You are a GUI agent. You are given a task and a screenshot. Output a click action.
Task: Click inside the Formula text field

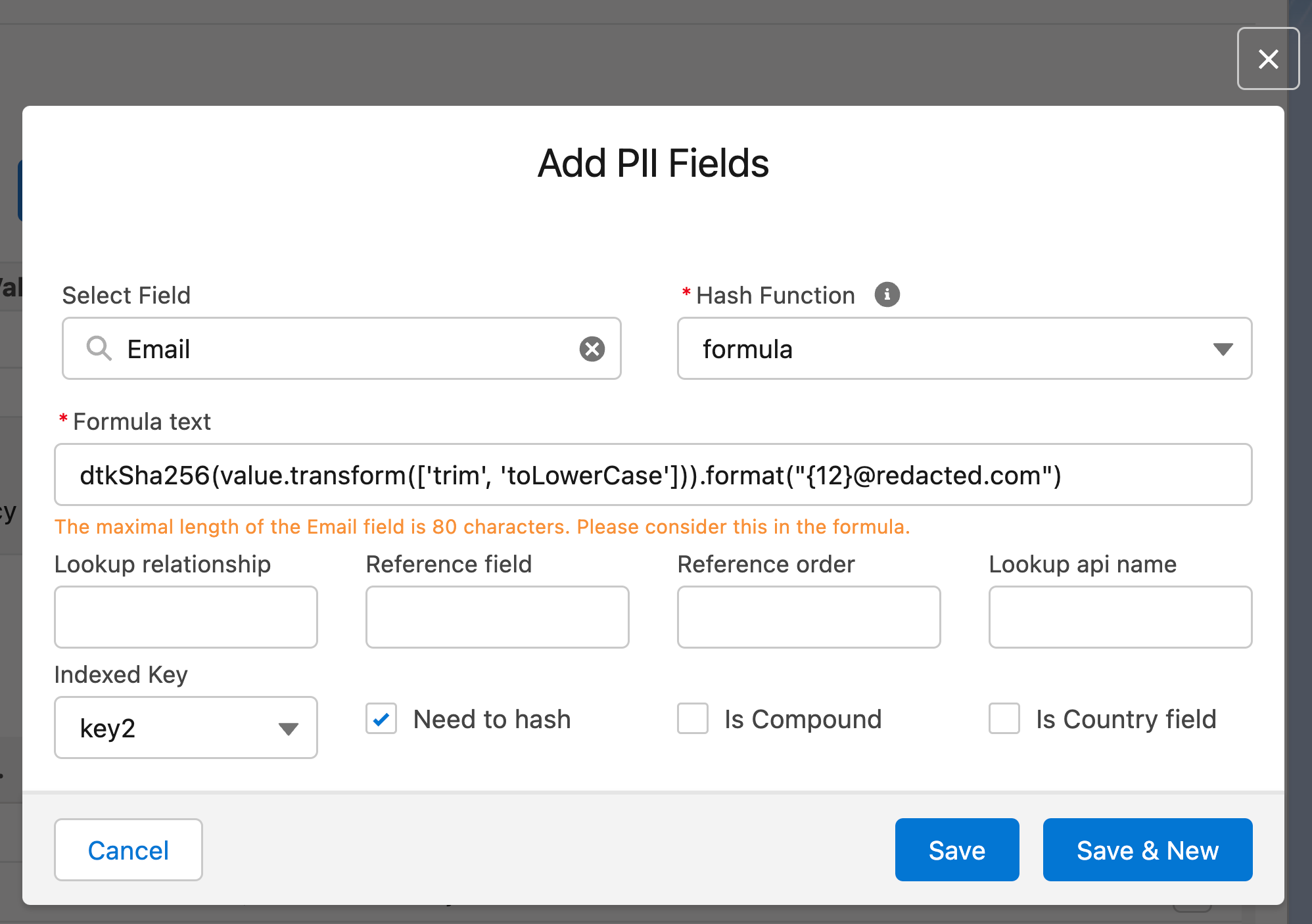pos(653,474)
